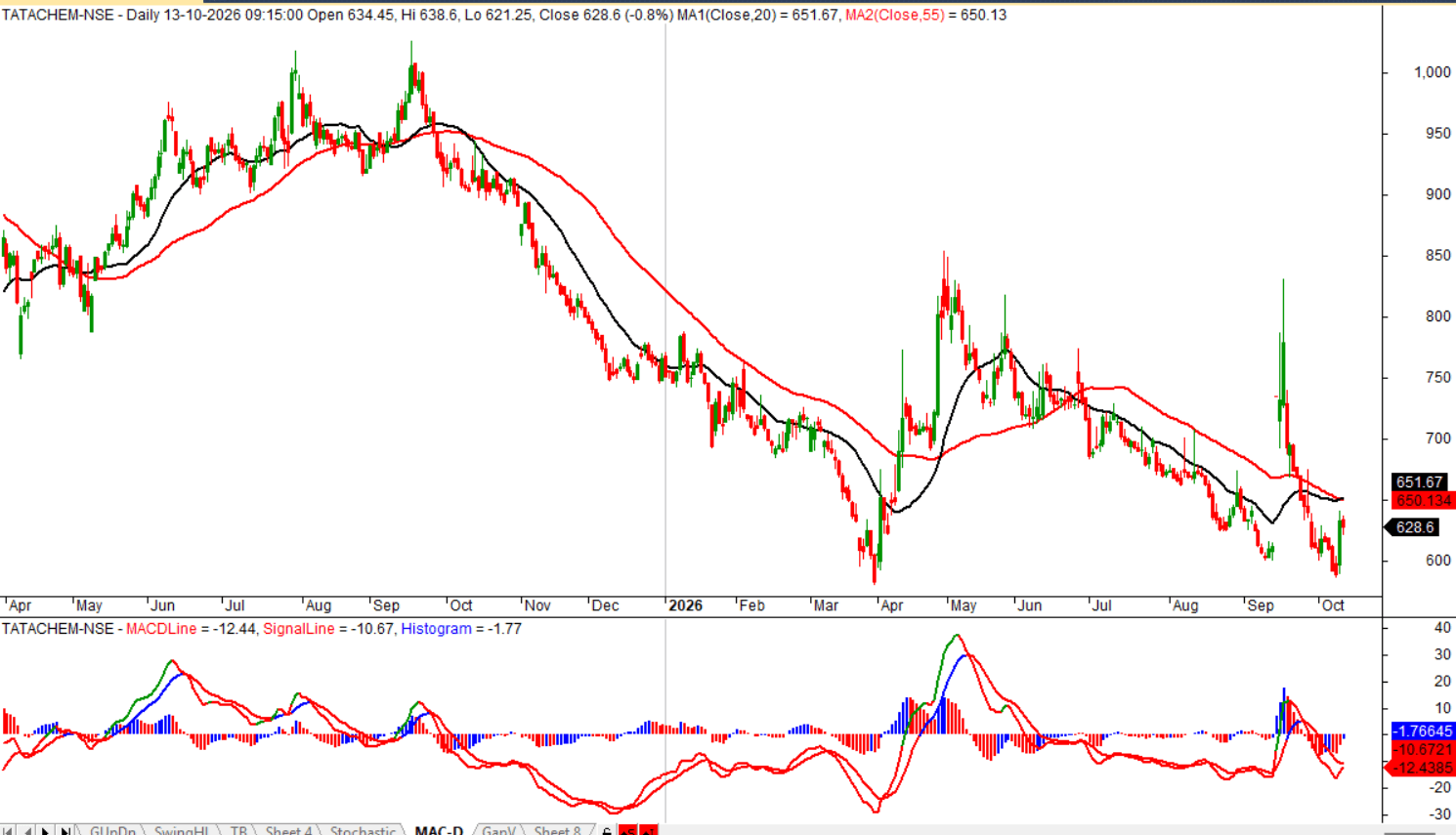Click the TATACHEM-NSE Daily title text

81,16
